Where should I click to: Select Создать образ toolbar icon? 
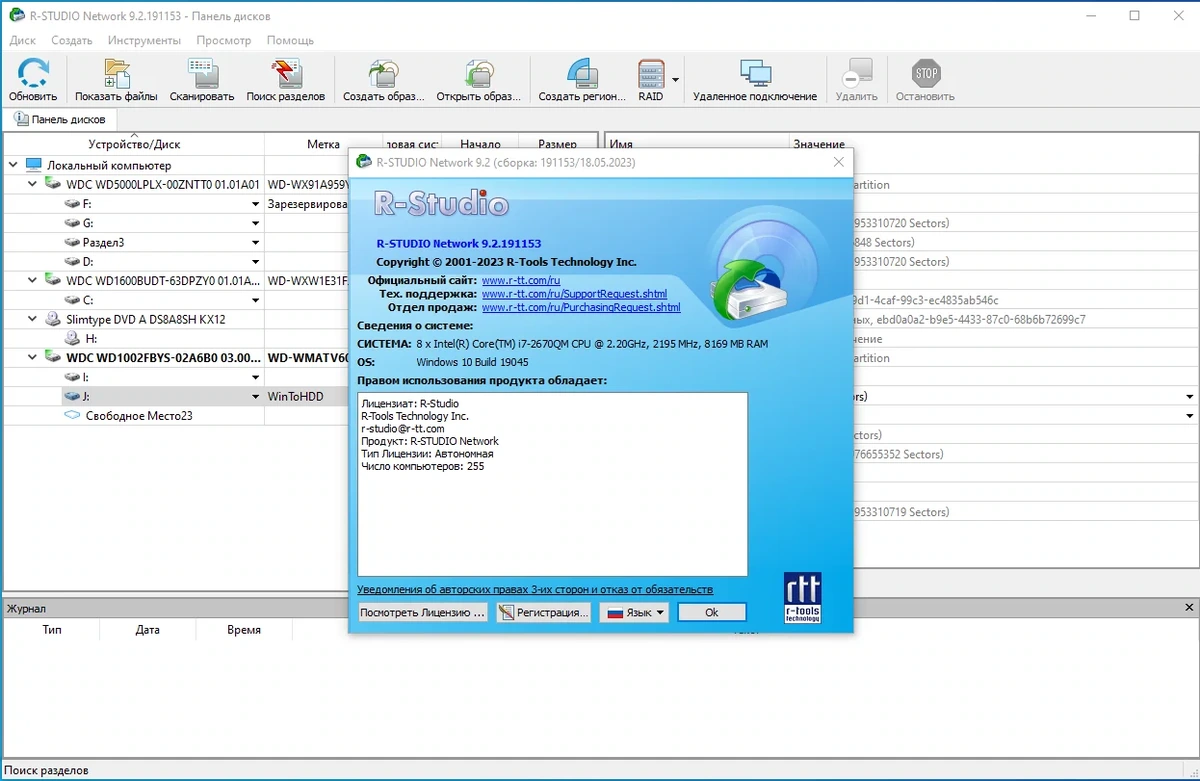click(383, 74)
